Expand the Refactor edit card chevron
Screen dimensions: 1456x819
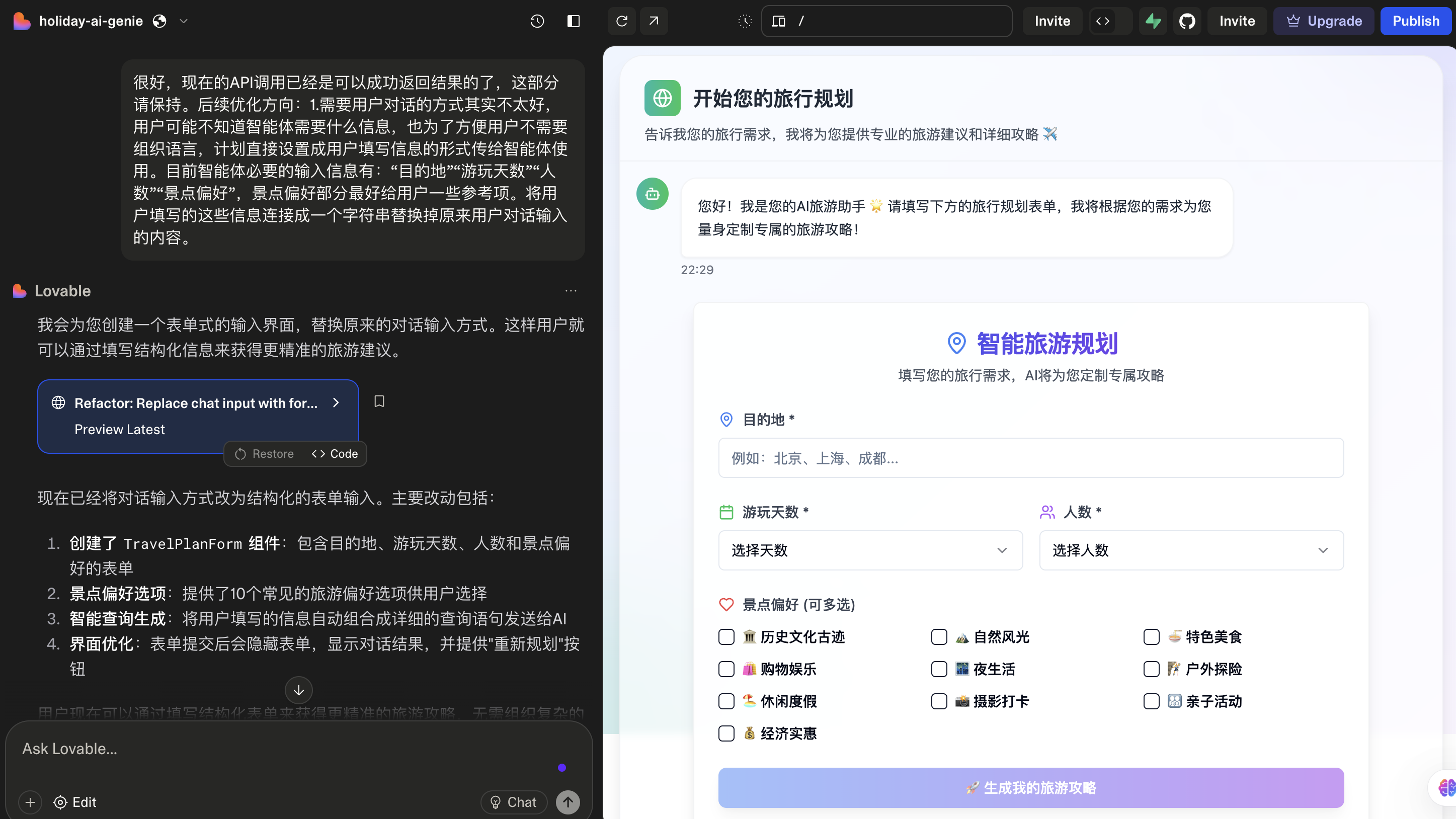click(336, 402)
